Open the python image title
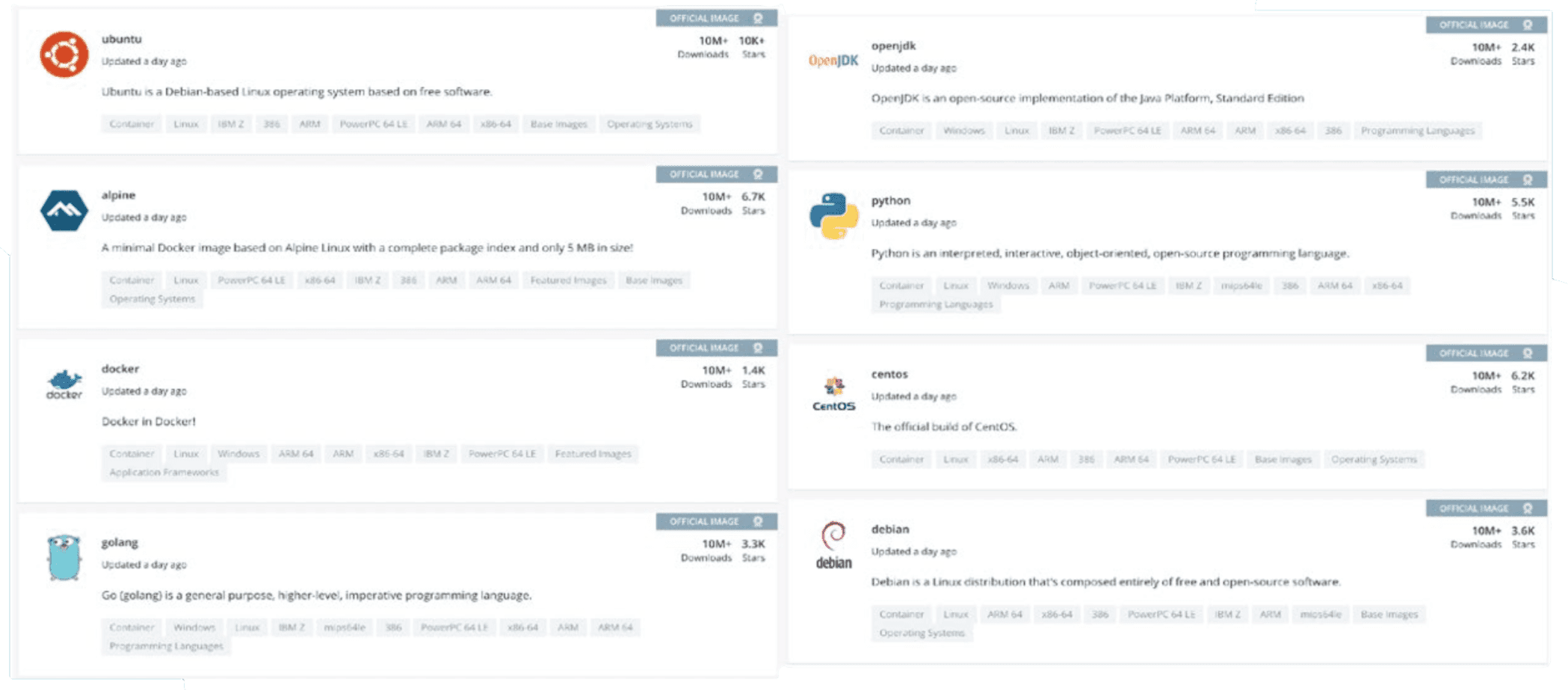 (890, 200)
